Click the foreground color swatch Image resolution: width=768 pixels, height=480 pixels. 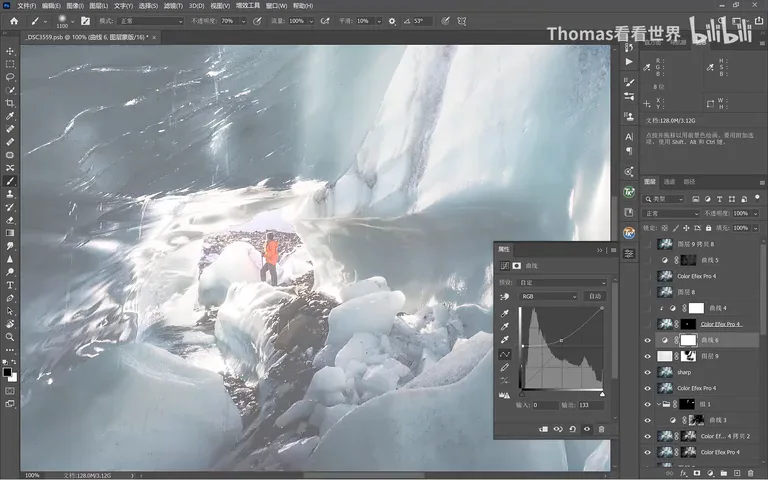[x=7, y=372]
